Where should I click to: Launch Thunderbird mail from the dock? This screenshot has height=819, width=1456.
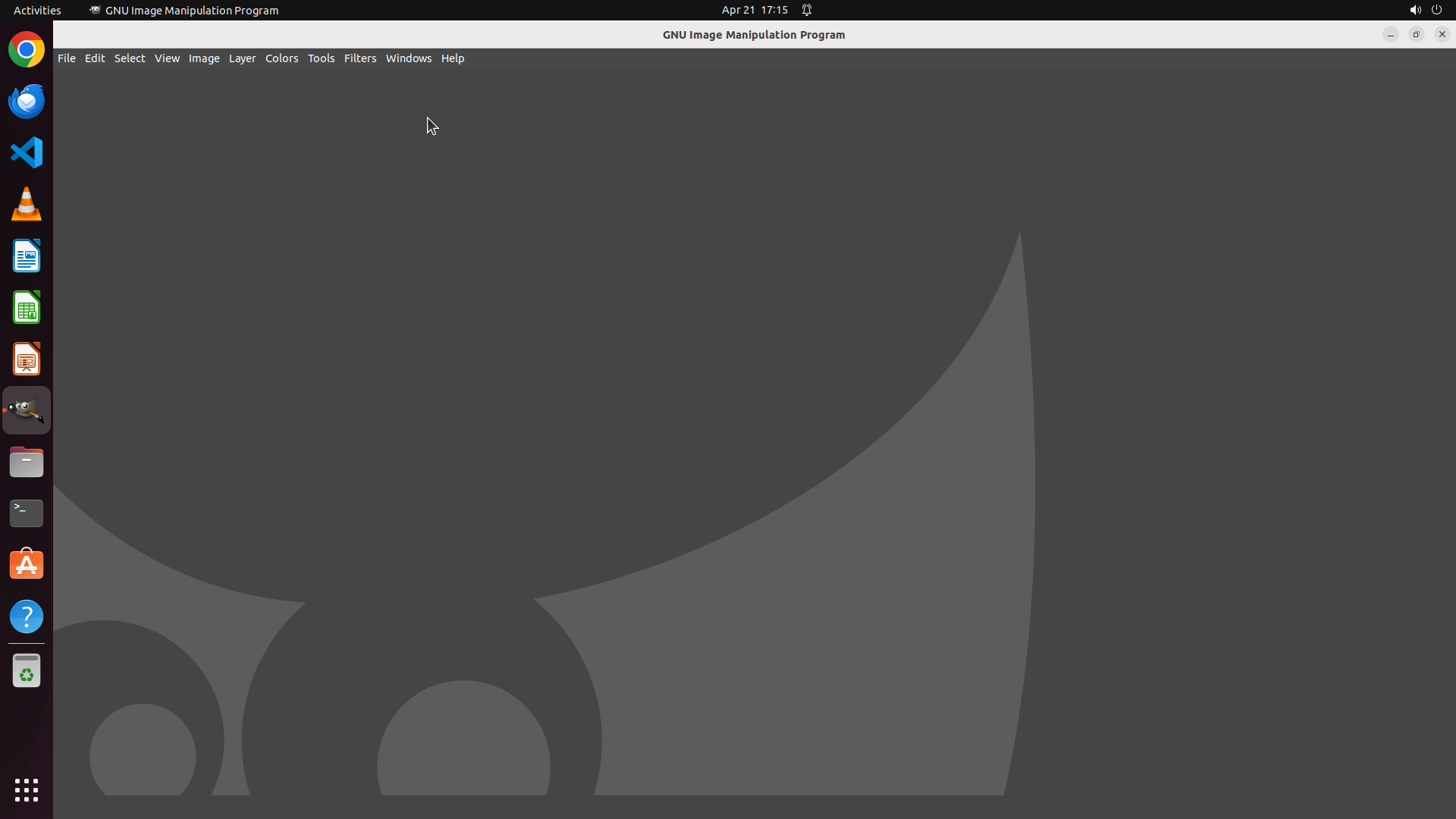pos(27,102)
